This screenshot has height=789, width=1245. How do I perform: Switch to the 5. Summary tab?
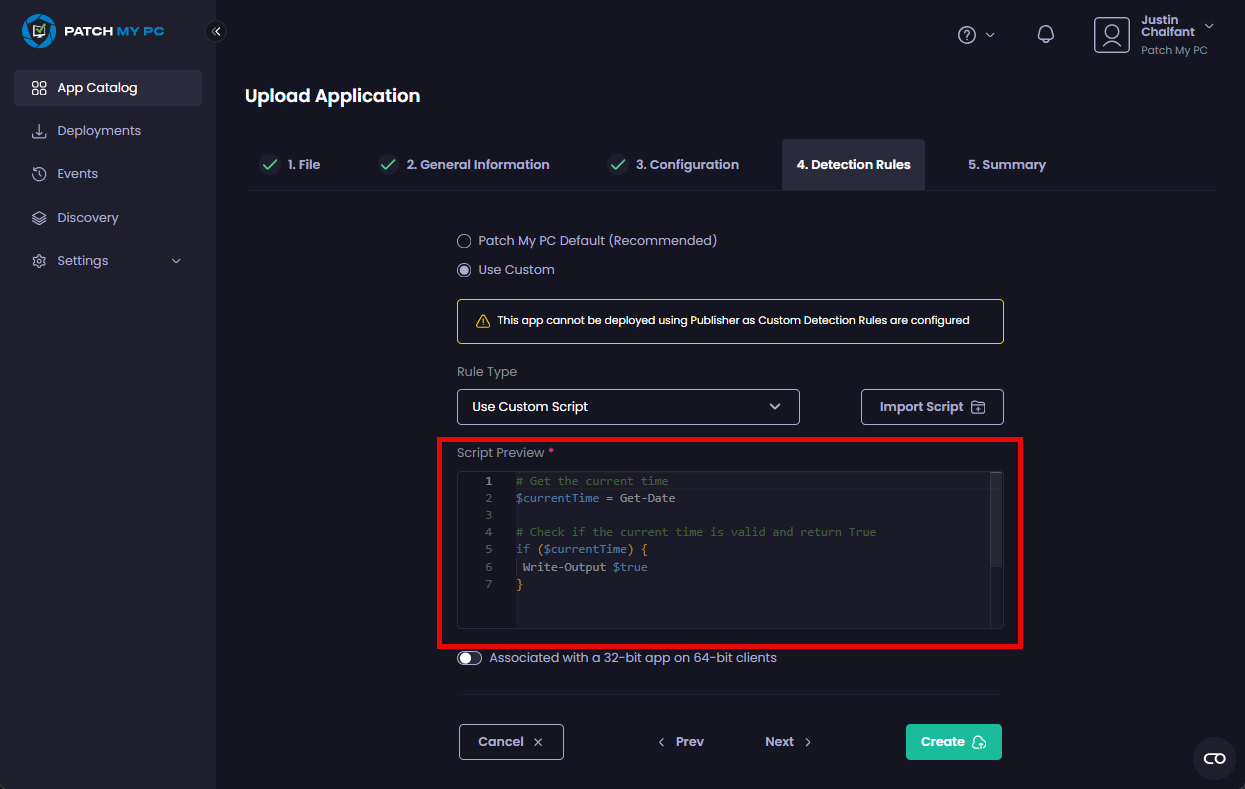click(x=1006, y=165)
